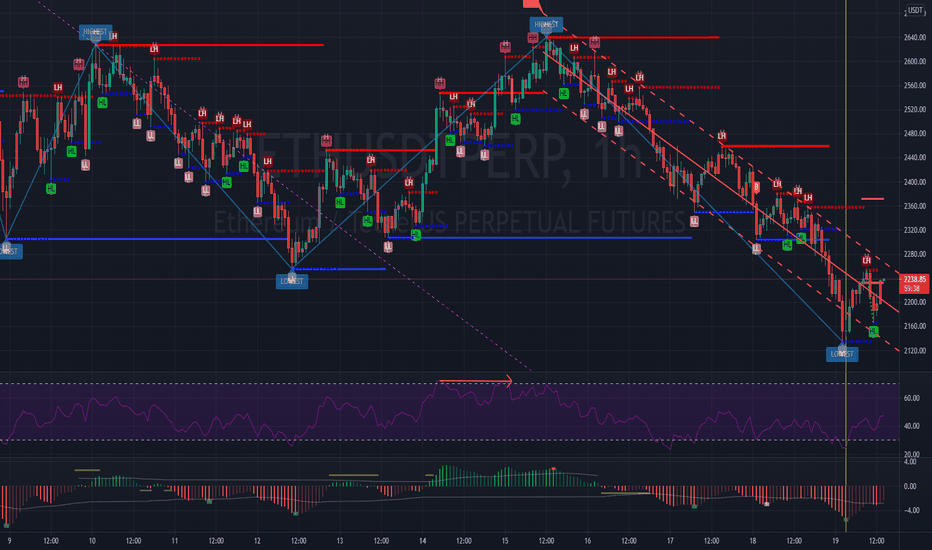Click the HIGHEST label above the day 15 peak

[546, 25]
